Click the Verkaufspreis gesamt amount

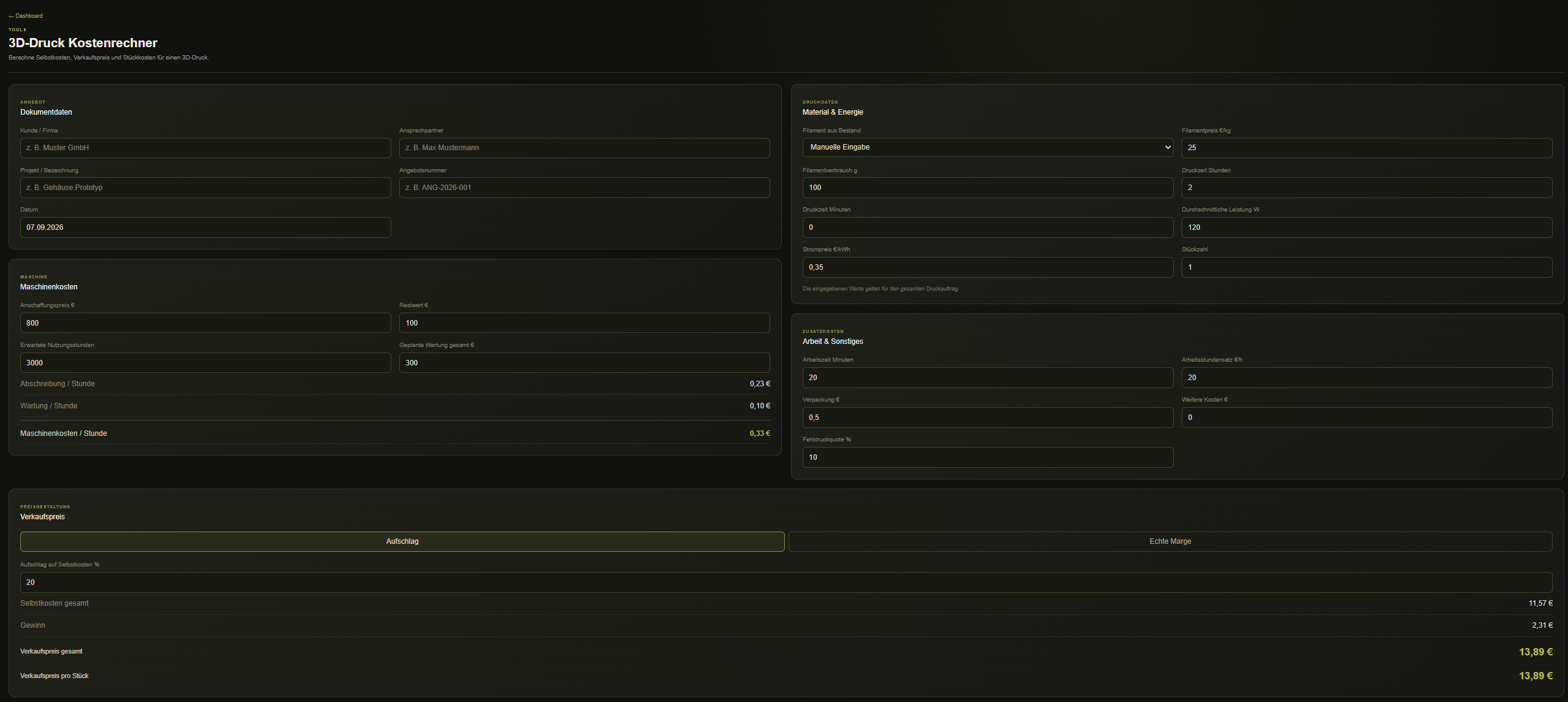[x=1535, y=652]
